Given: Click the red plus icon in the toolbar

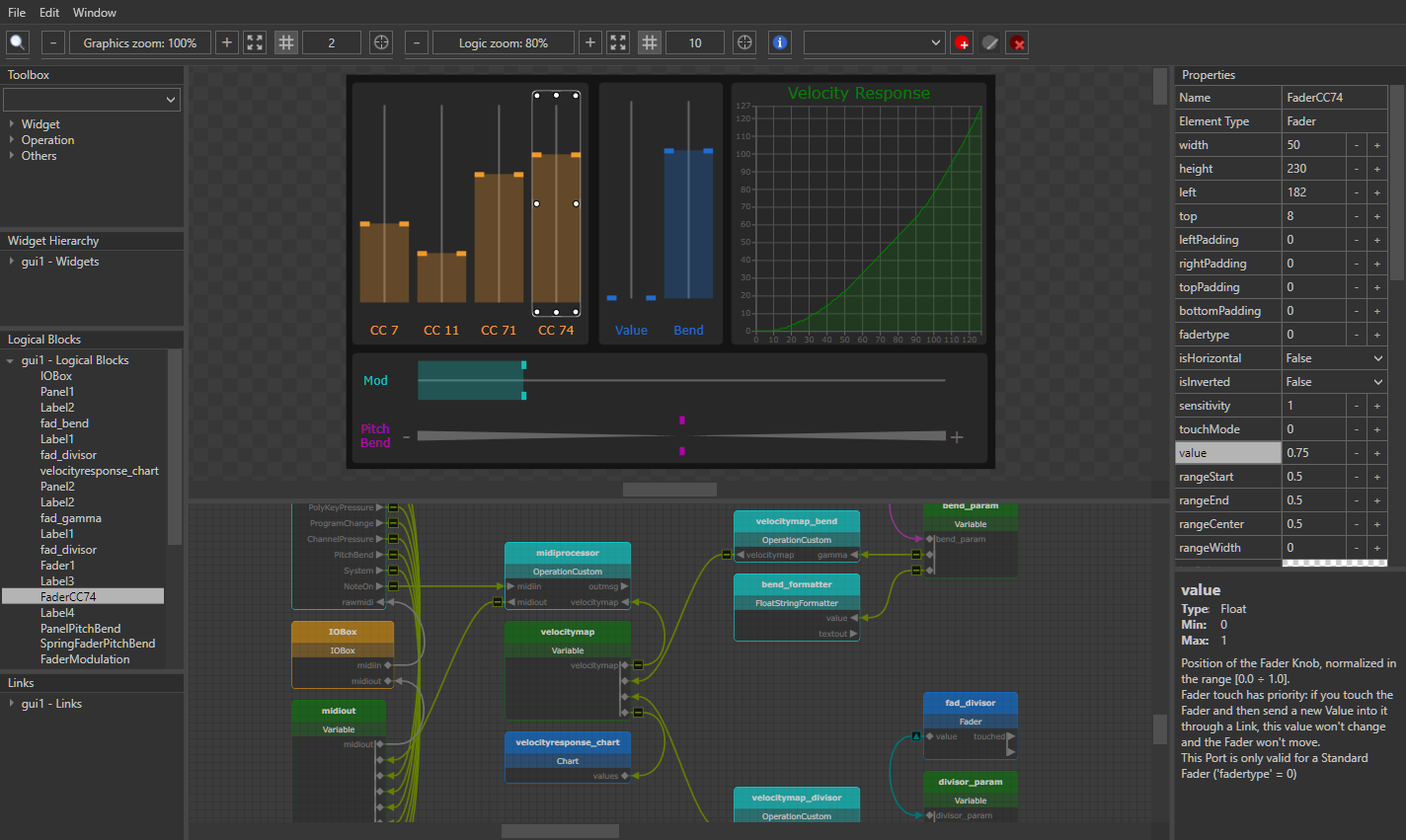Looking at the screenshot, I should tap(961, 42).
